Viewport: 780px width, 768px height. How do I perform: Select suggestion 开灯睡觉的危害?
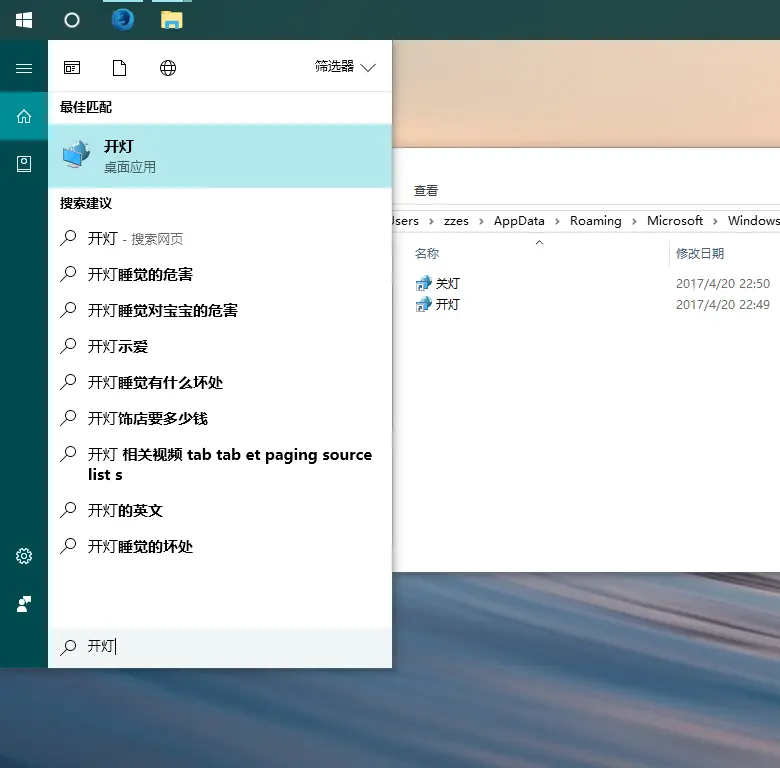click(220, 275)
